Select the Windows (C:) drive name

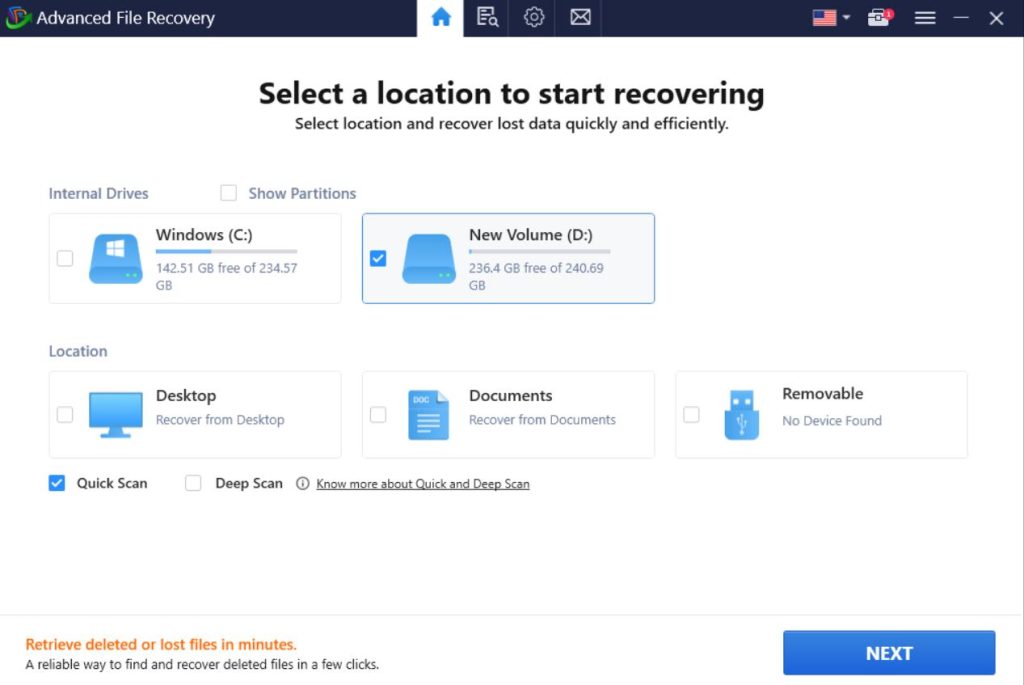[204, 234]
